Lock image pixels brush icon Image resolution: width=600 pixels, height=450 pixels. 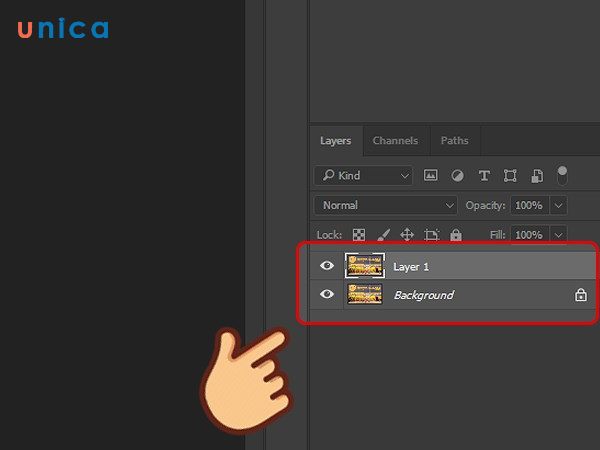[x=383, y=235]
